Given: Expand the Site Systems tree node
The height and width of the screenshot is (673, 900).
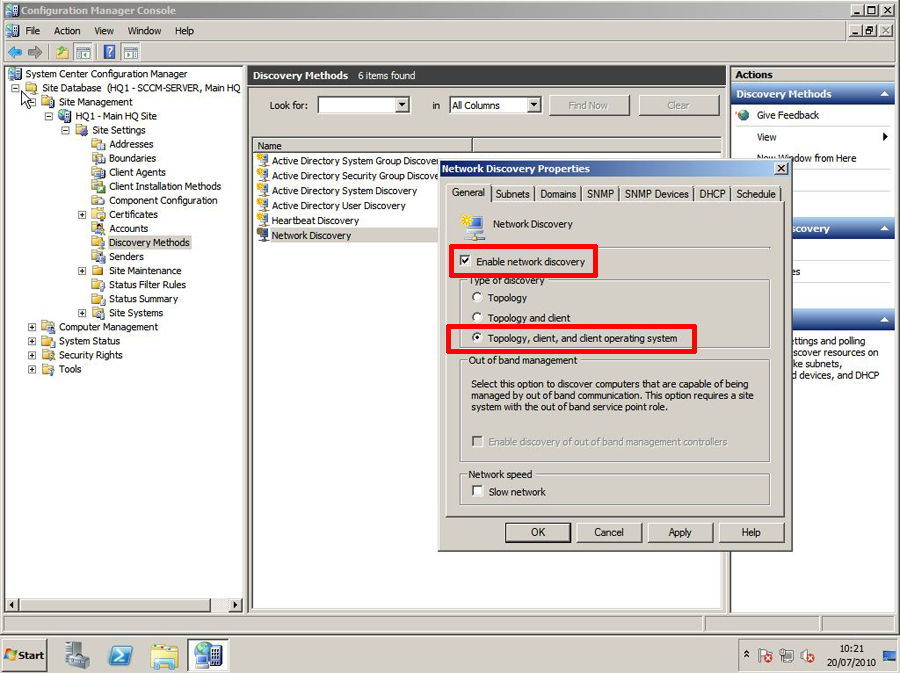Looking at the screenshot, I should tap(82, 313).
